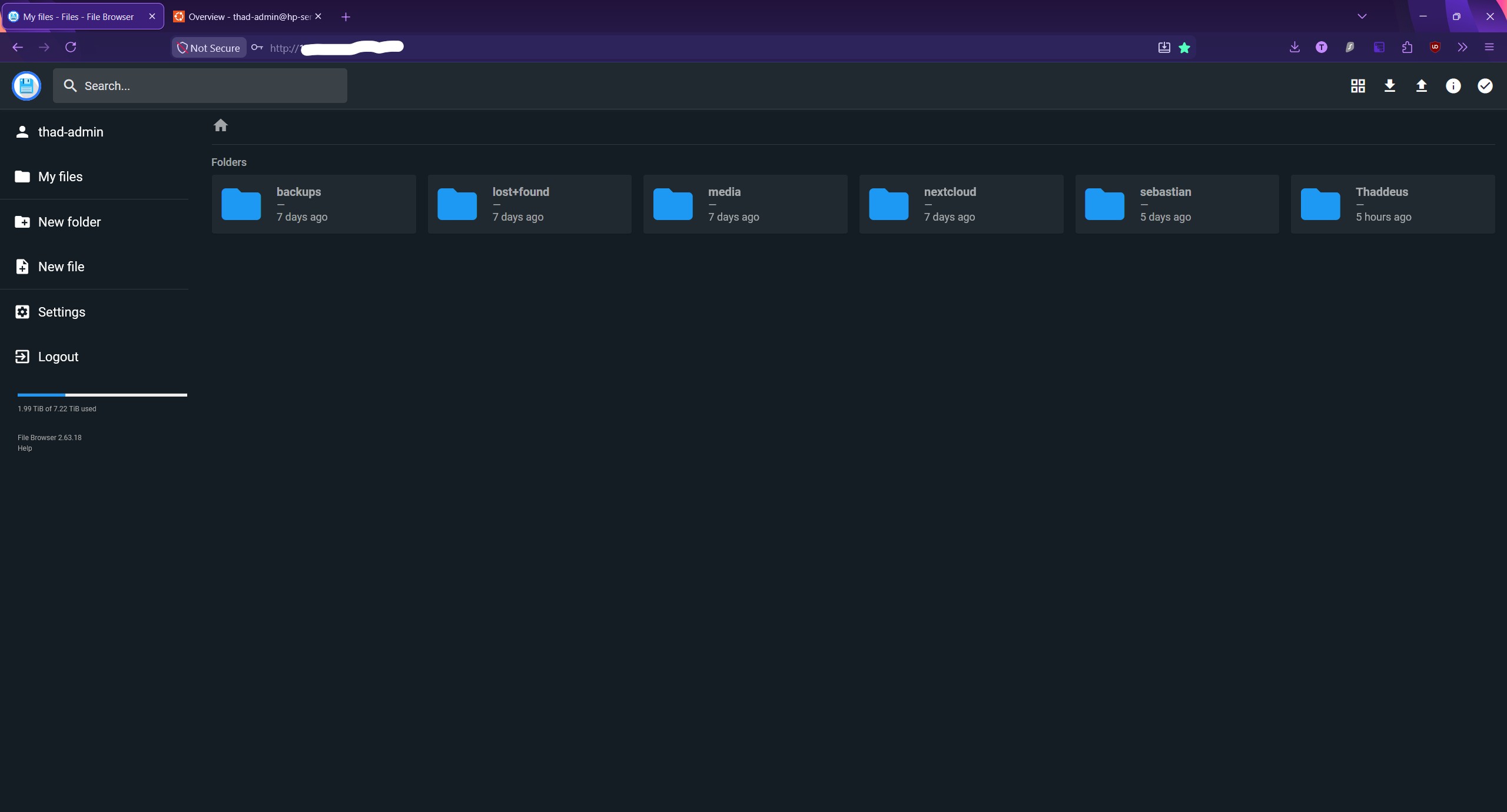Open the info icon panel

(x=1453, y=86)
